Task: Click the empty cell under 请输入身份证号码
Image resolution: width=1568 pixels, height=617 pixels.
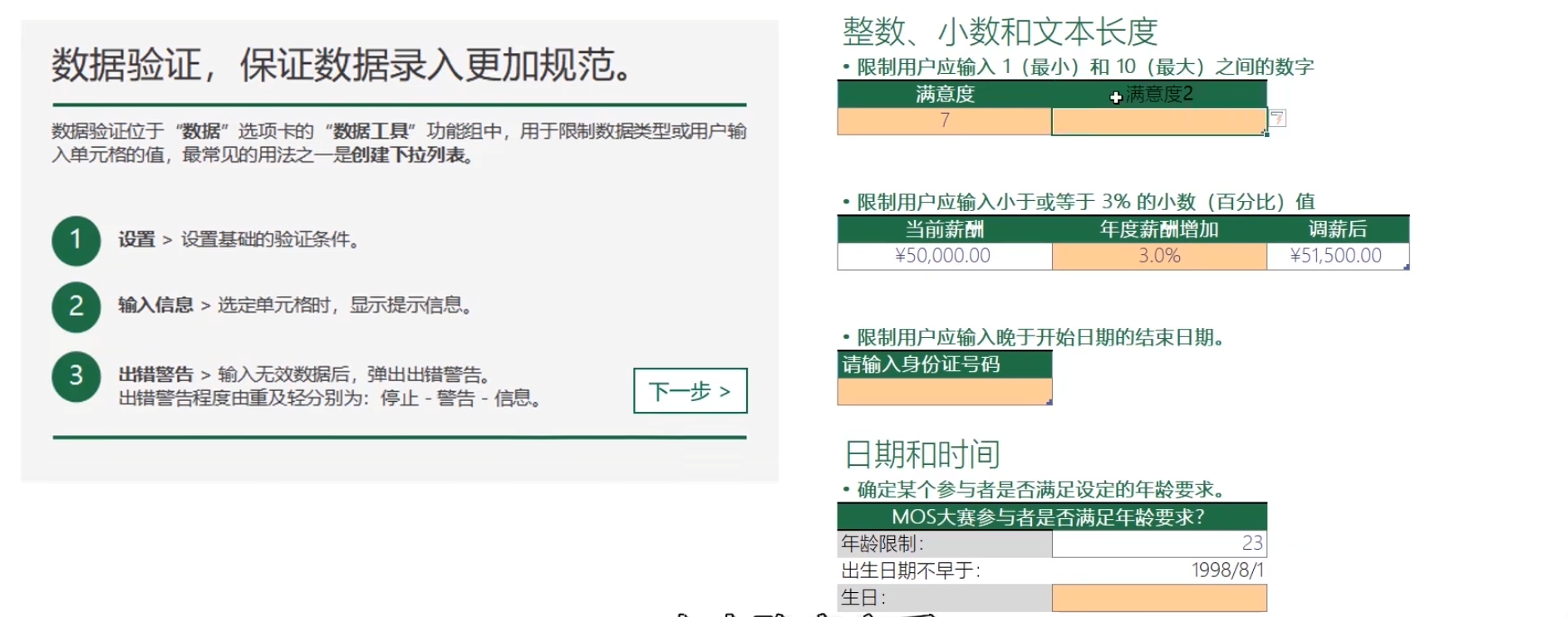Action: pyautogui.click(x=944, y=392)
